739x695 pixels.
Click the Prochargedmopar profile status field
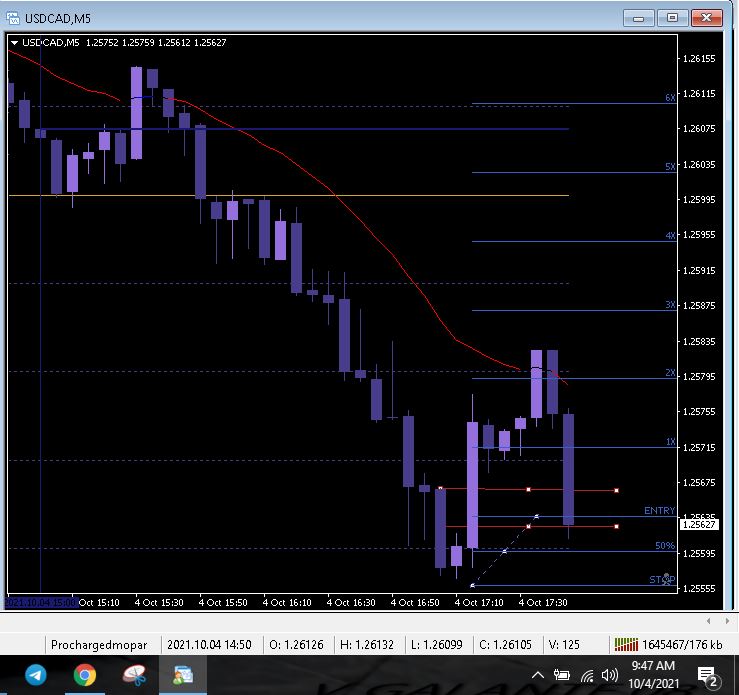99,645
